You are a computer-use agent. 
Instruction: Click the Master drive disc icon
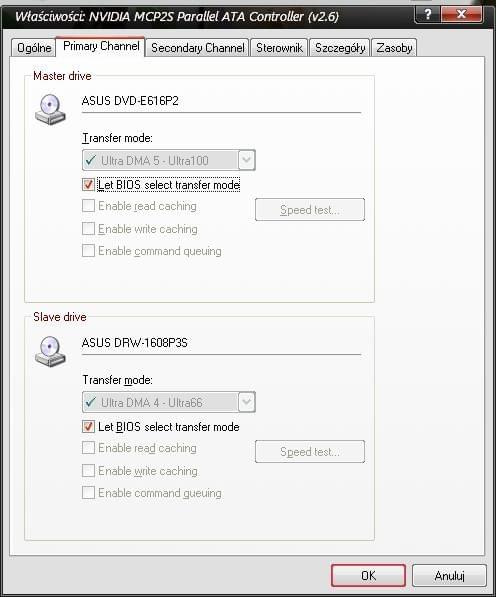pos(51,109)
